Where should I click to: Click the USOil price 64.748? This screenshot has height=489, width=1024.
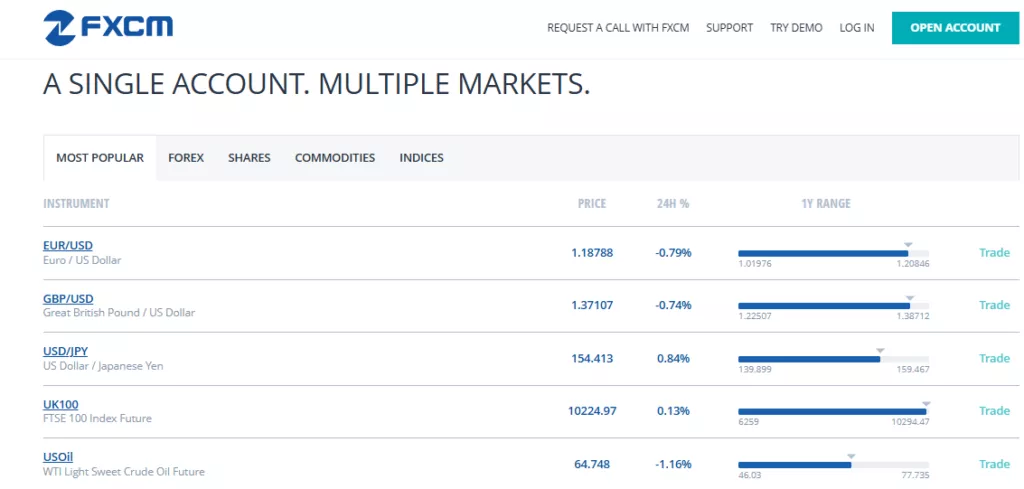click(592, 464)
